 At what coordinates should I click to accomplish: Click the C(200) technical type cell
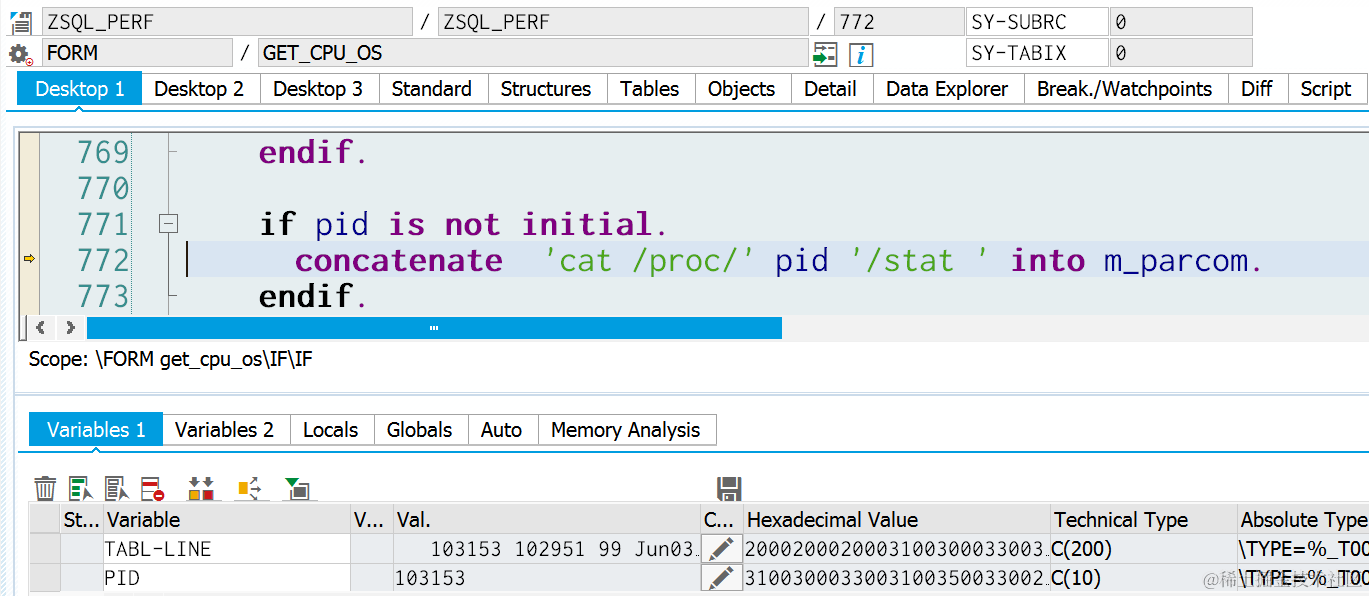(x=1144, y=549)
